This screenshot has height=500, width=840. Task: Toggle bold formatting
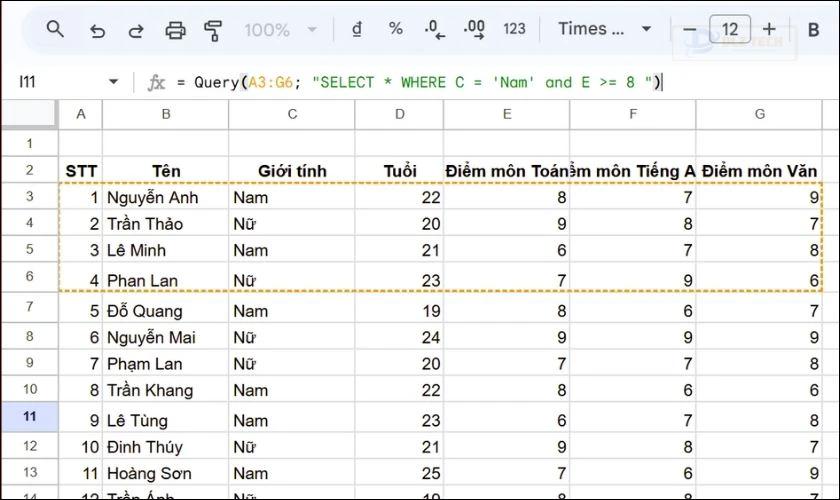click(813, 30)
